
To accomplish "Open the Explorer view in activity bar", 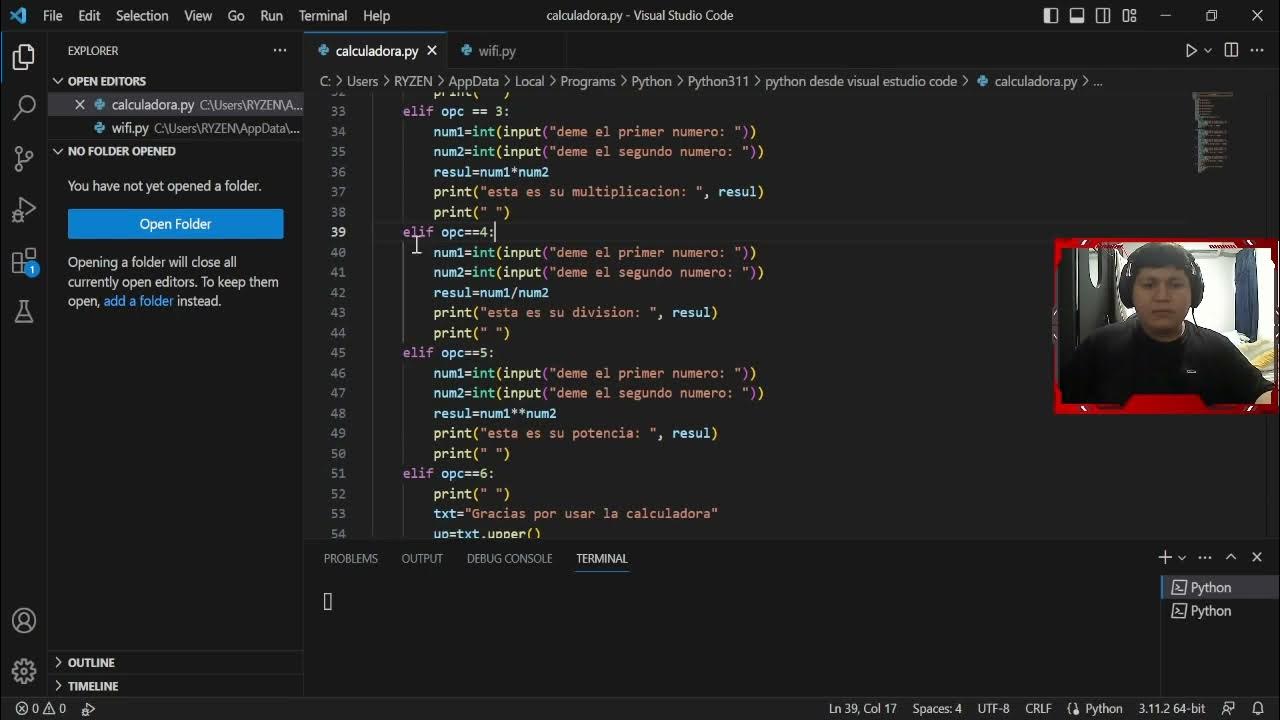I will (24, 57).
